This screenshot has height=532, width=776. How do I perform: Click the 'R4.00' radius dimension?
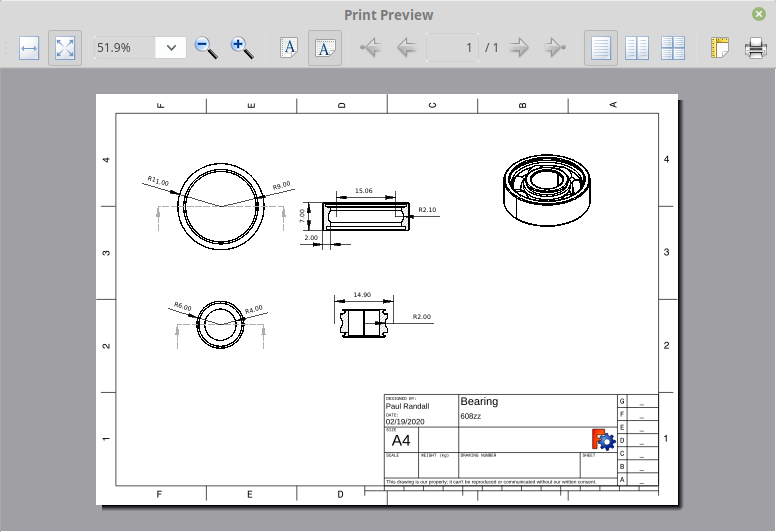point(254,310)
